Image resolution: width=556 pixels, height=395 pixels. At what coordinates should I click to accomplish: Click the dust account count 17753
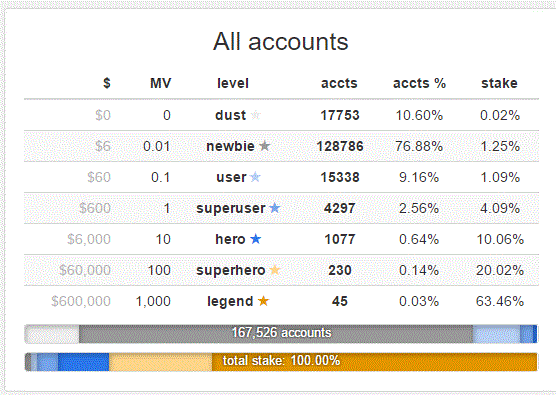[x=340, y=115]
